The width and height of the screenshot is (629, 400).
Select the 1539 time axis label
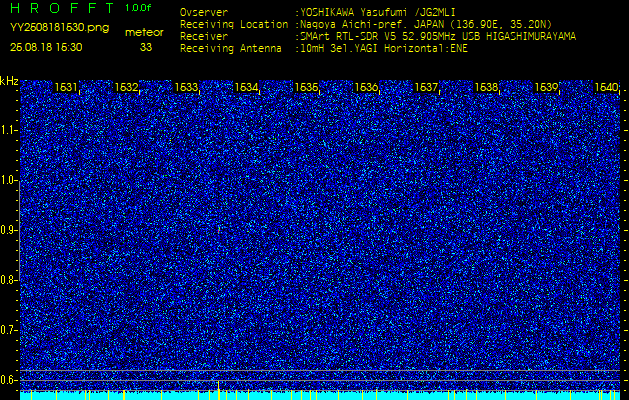pos(547,87)
